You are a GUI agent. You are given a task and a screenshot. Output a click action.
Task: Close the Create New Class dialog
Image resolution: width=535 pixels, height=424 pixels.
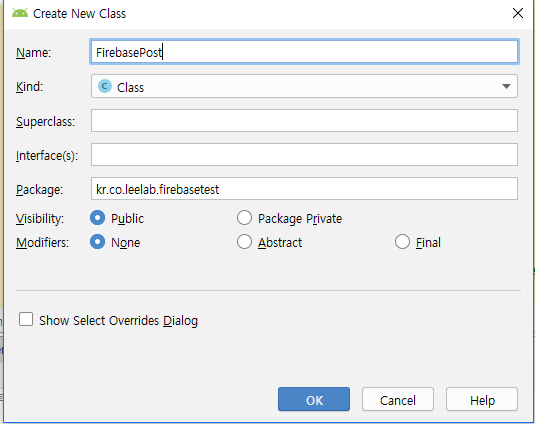(518, 13)
